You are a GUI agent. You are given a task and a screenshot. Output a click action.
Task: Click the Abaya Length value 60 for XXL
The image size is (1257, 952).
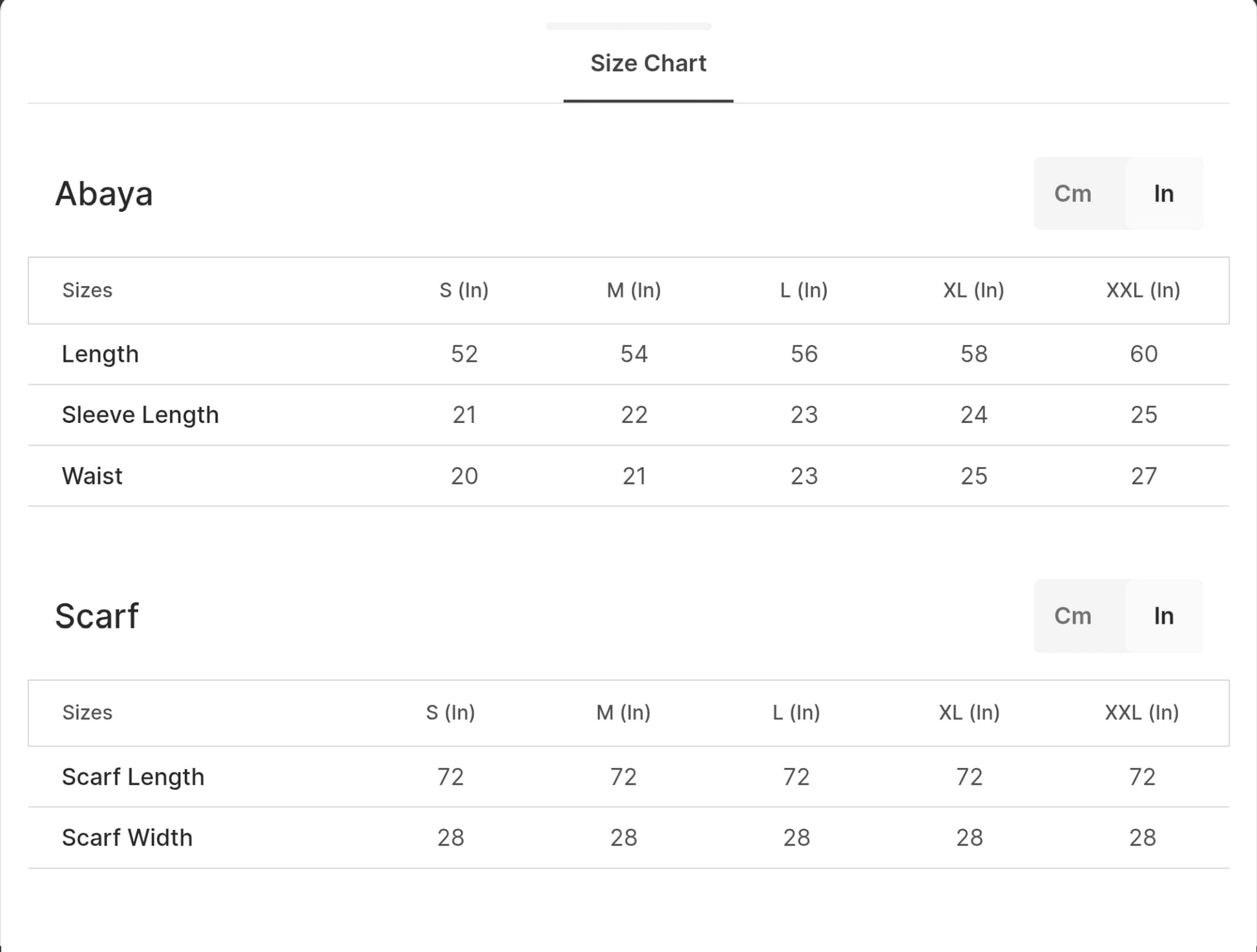[x=1143, y=354]
